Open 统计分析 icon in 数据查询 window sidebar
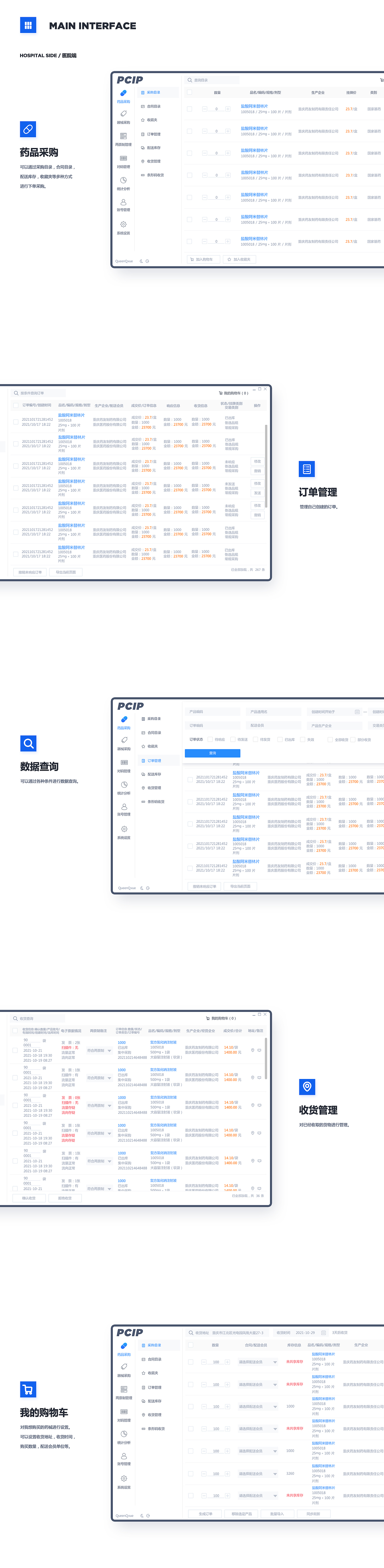 124,785
